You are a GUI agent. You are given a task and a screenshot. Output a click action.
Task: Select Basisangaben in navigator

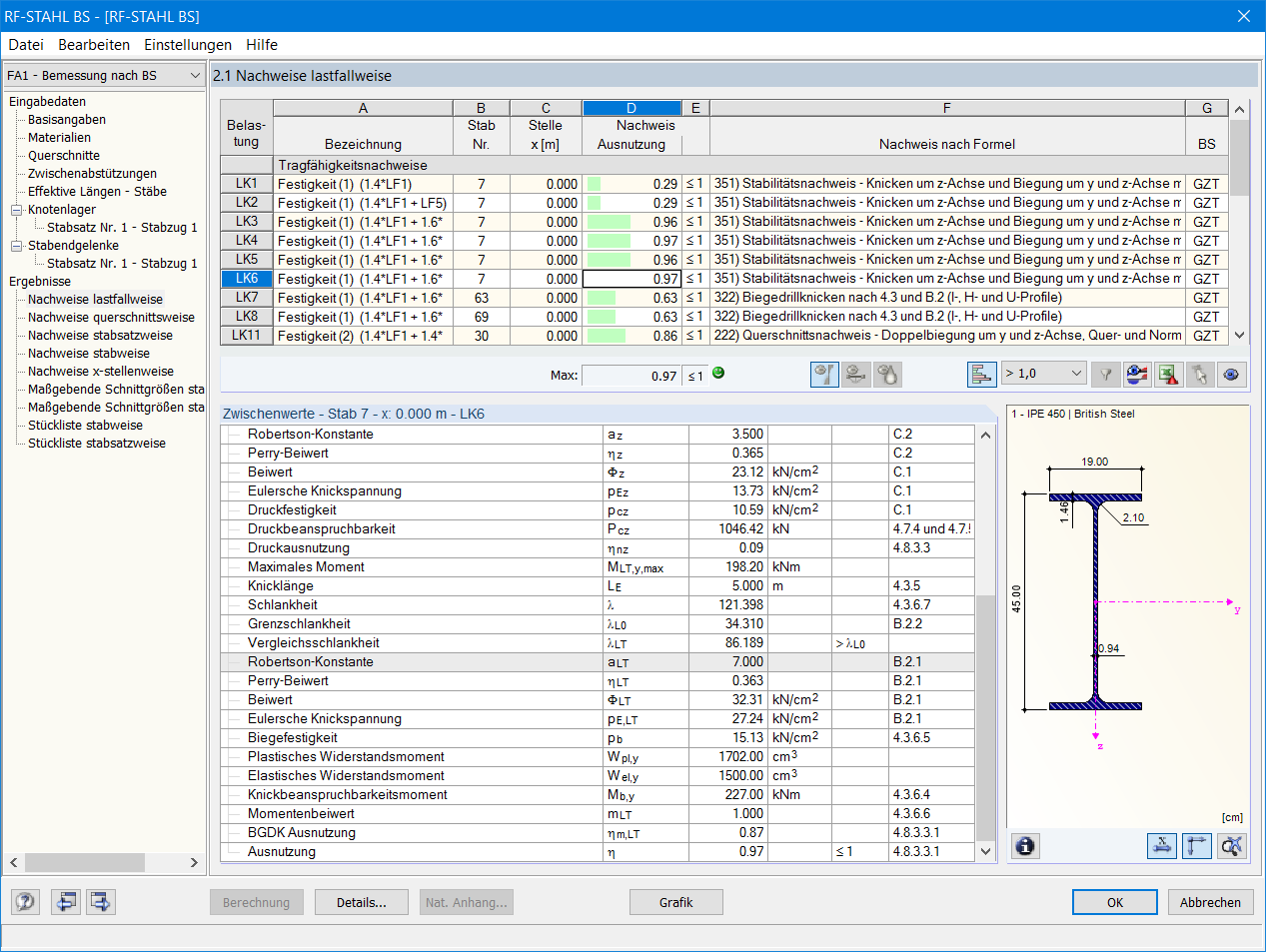coord(67,120)
